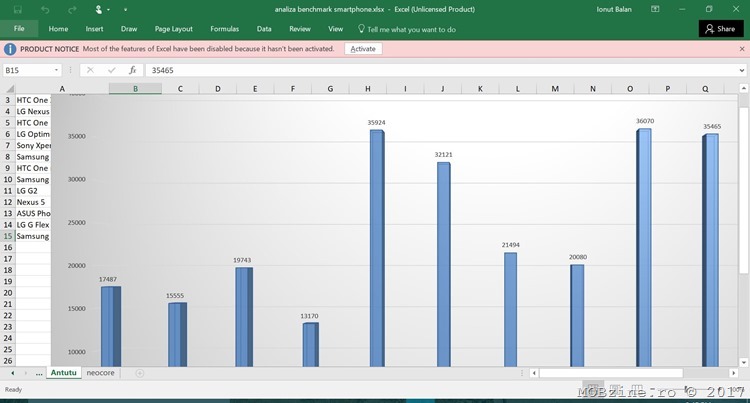This screenshot has width=750, height=403.
Task: Click the Enter checkmark formula icon
Action: (111, 70)
